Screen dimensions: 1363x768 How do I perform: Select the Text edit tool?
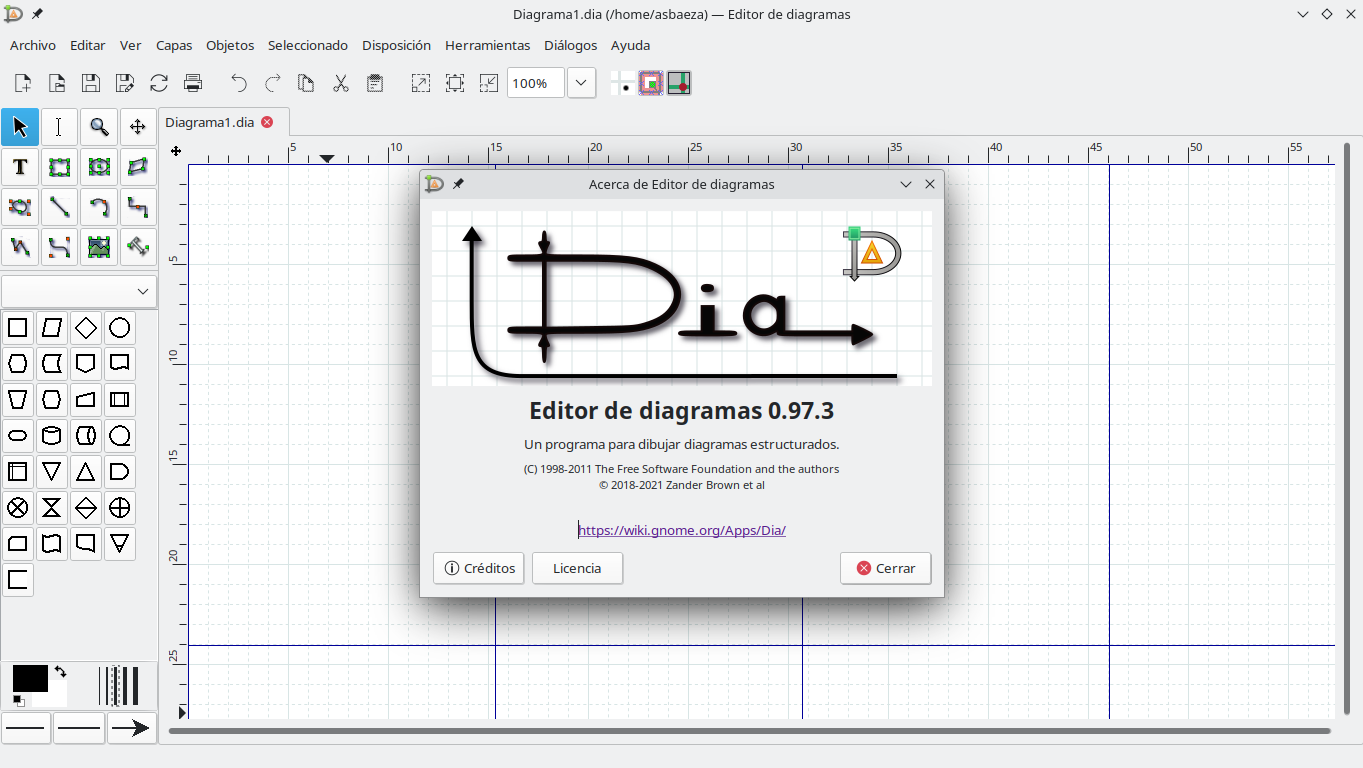59,127
